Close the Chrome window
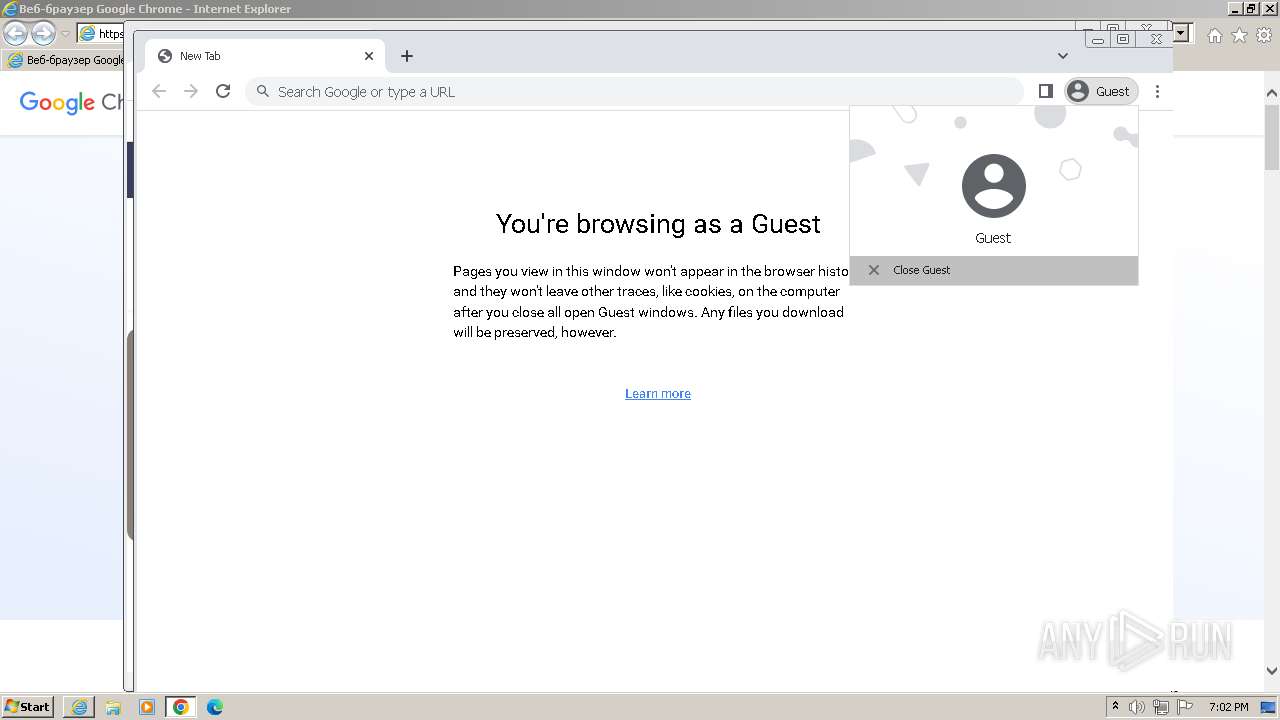Image resolution: width=1280 pixels, height=720 pixels. (x=1156, y=40)
